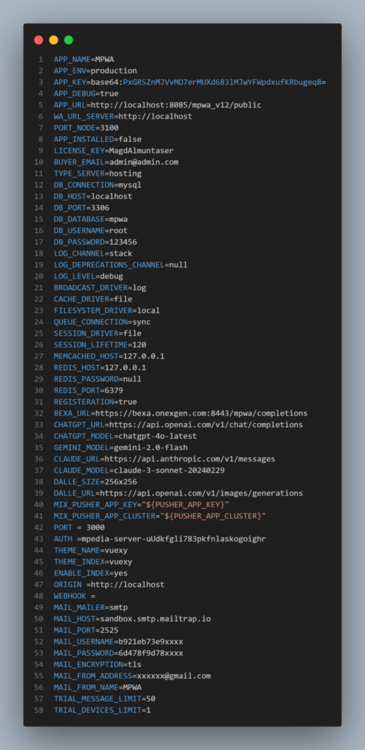Click the DB_CONNECTION=mysql line
The height and width of the screenshot is (750, 365).
tap(98, 185)
